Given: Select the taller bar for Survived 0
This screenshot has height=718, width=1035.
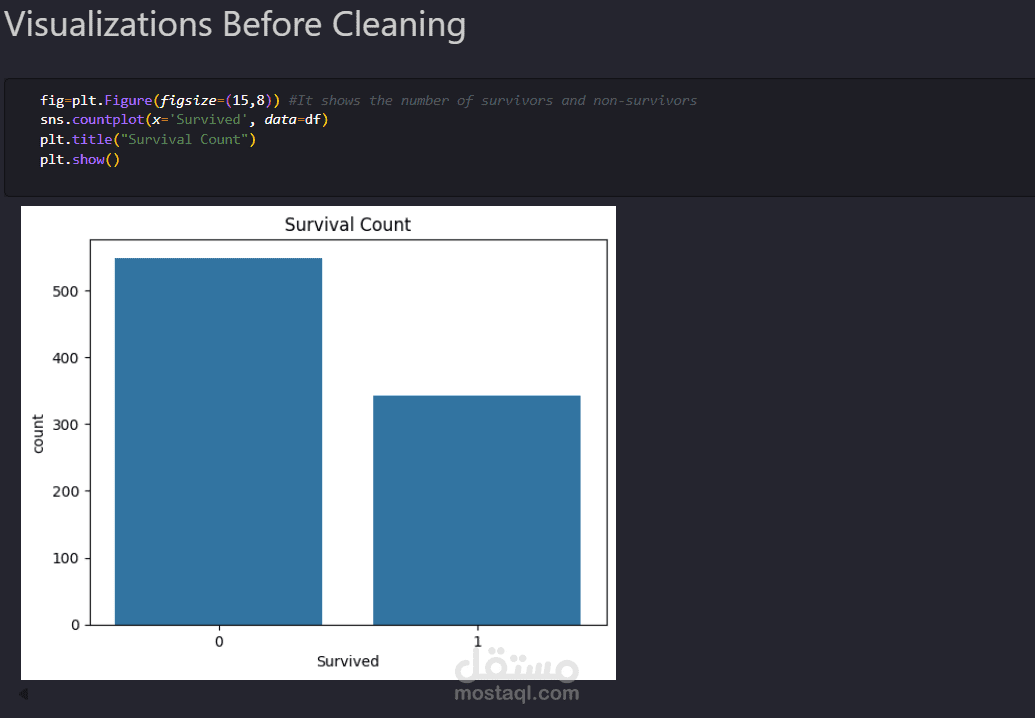Looking at the screenshot, I should pos(218,441).
